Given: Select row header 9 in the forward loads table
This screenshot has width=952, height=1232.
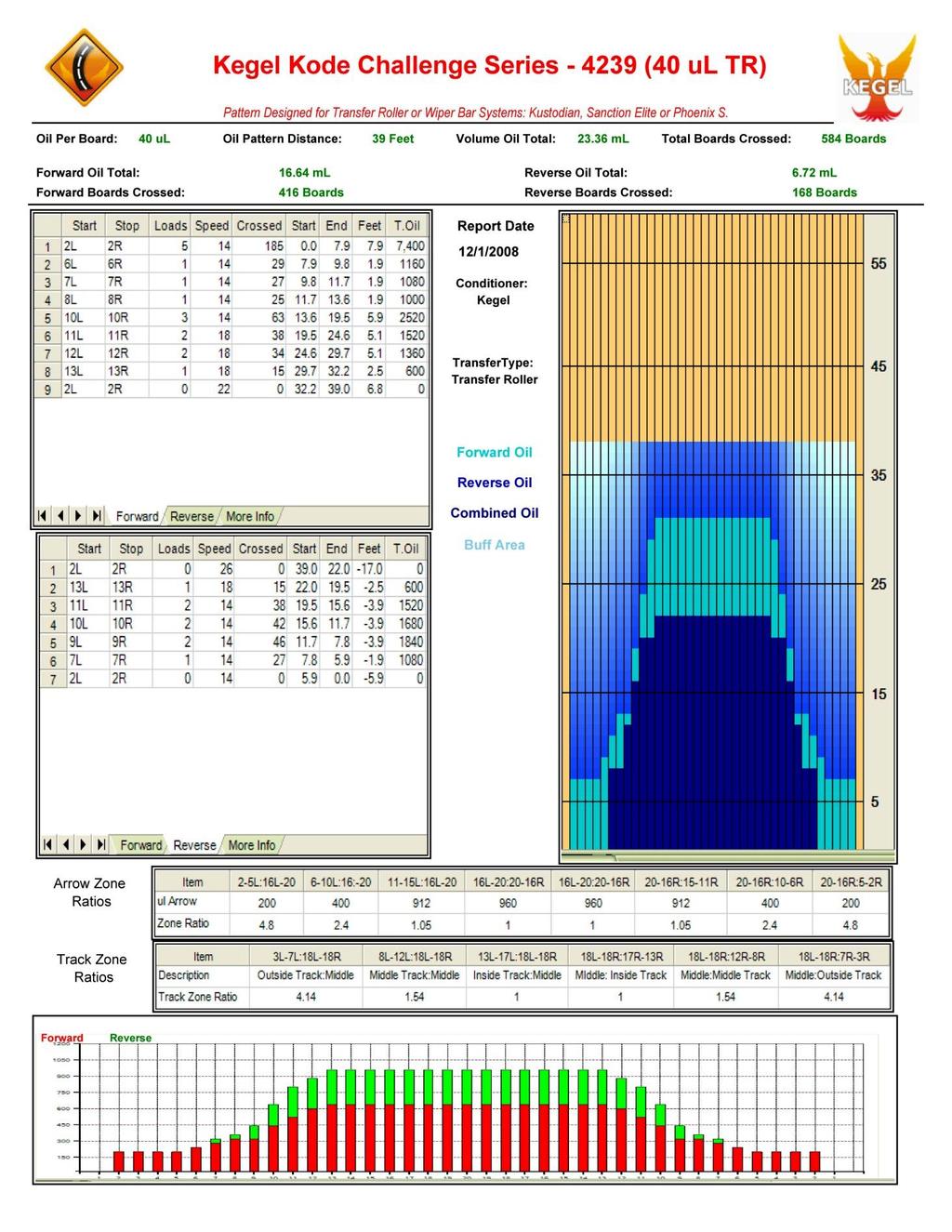Looking at the screenshot, I should 47,390.
